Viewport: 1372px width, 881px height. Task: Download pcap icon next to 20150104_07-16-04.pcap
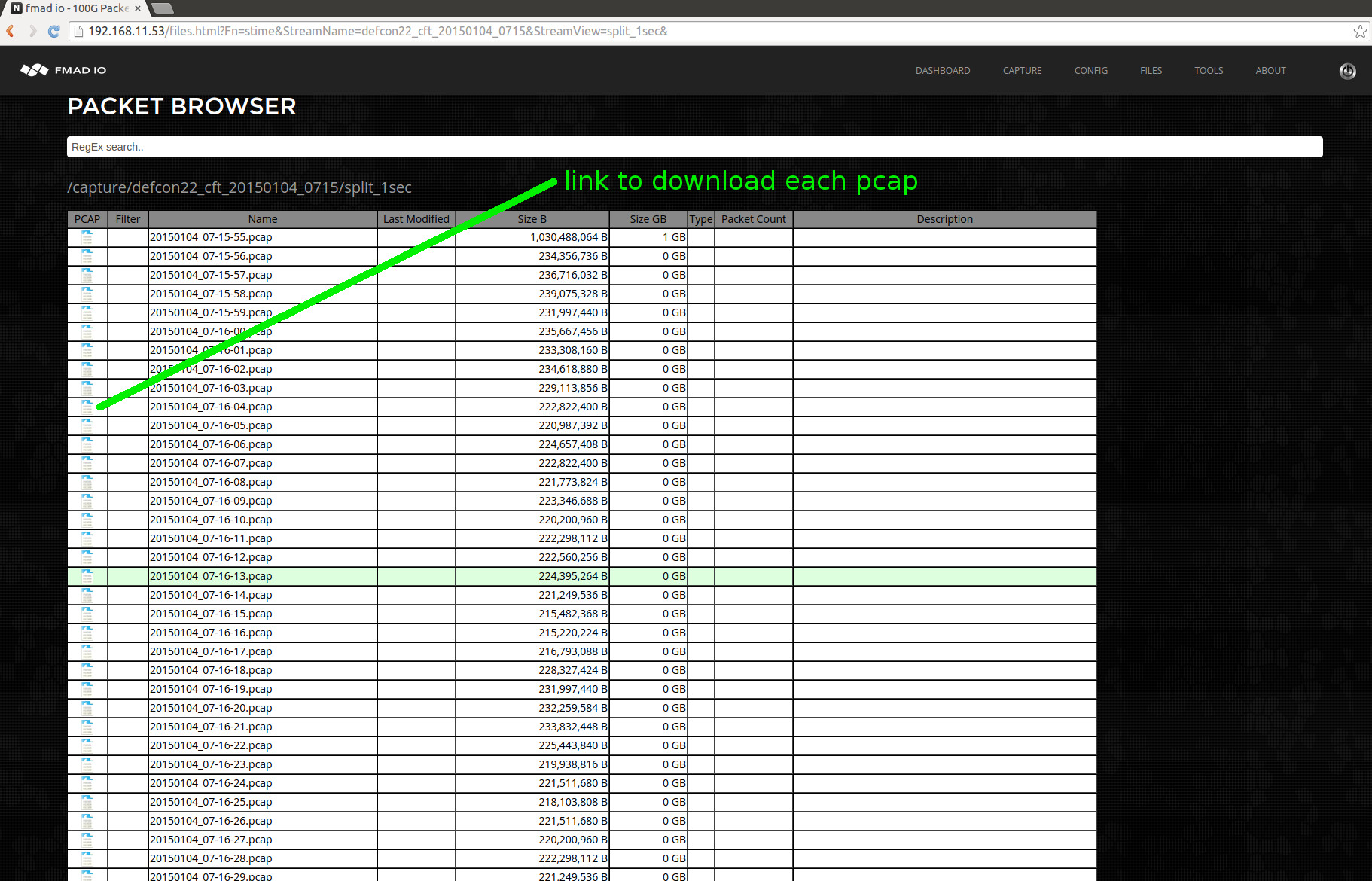pos(87,407)
